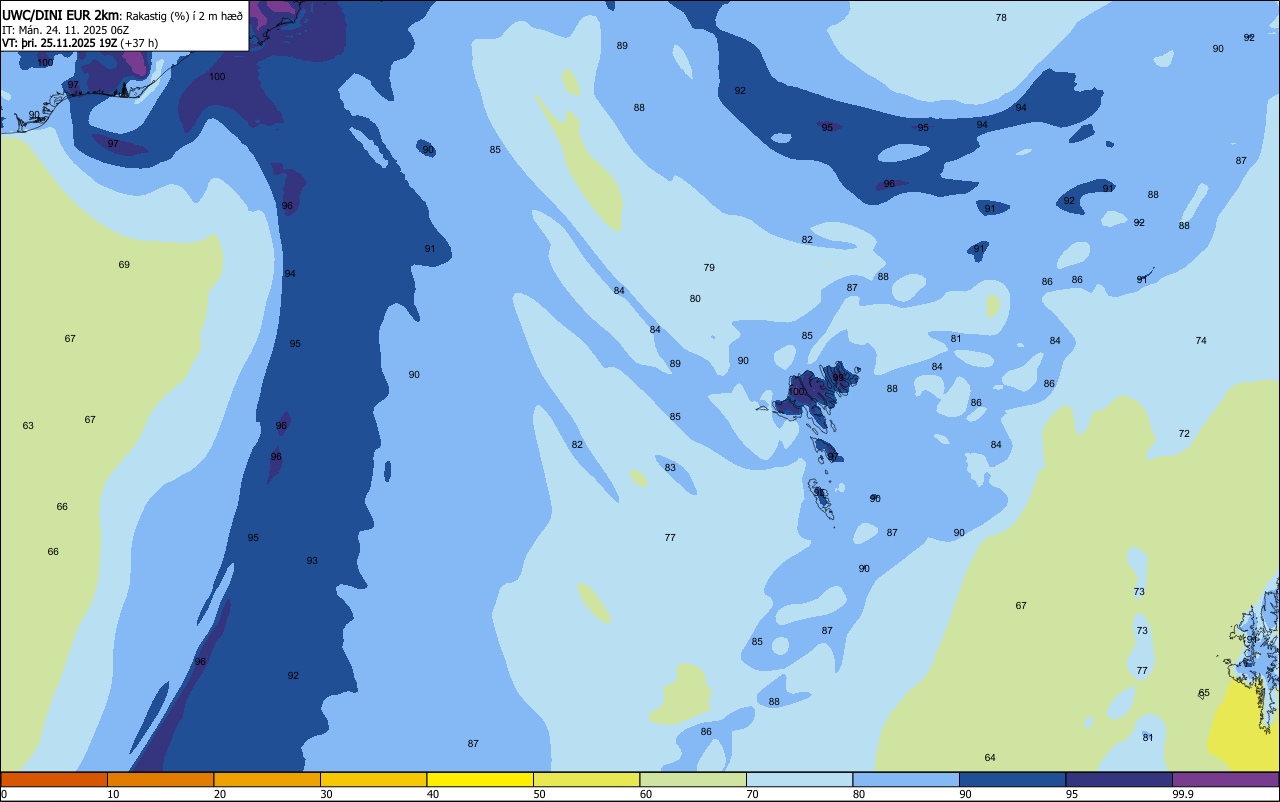Select the map value 83

(670, 468)
